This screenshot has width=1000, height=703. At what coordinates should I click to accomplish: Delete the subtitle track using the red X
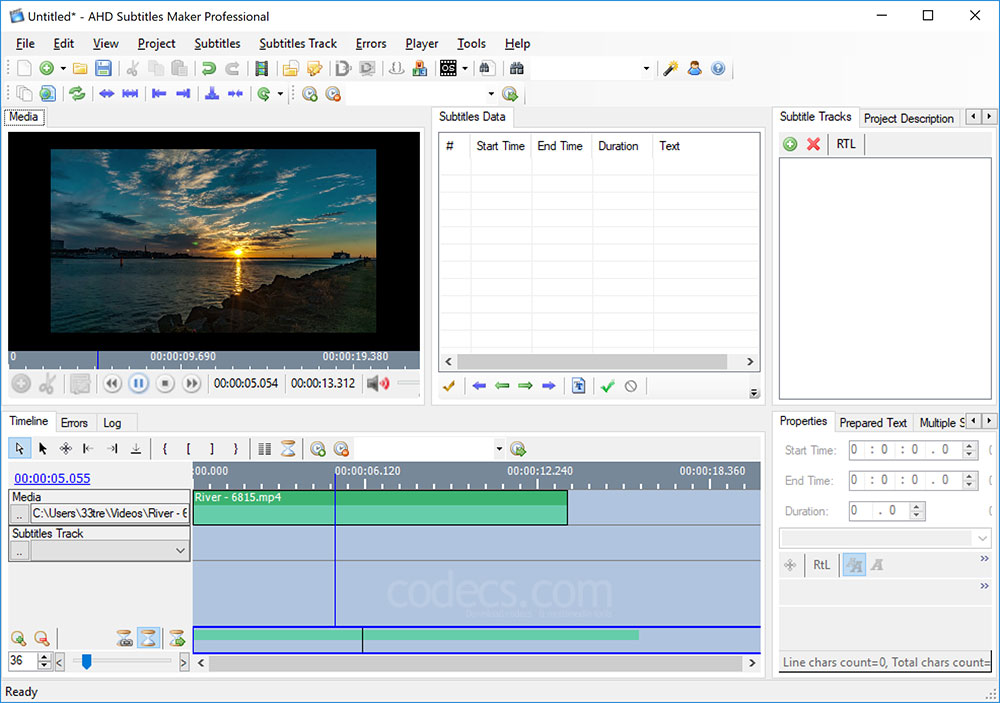pyautogui.click(x=813, y=143)
